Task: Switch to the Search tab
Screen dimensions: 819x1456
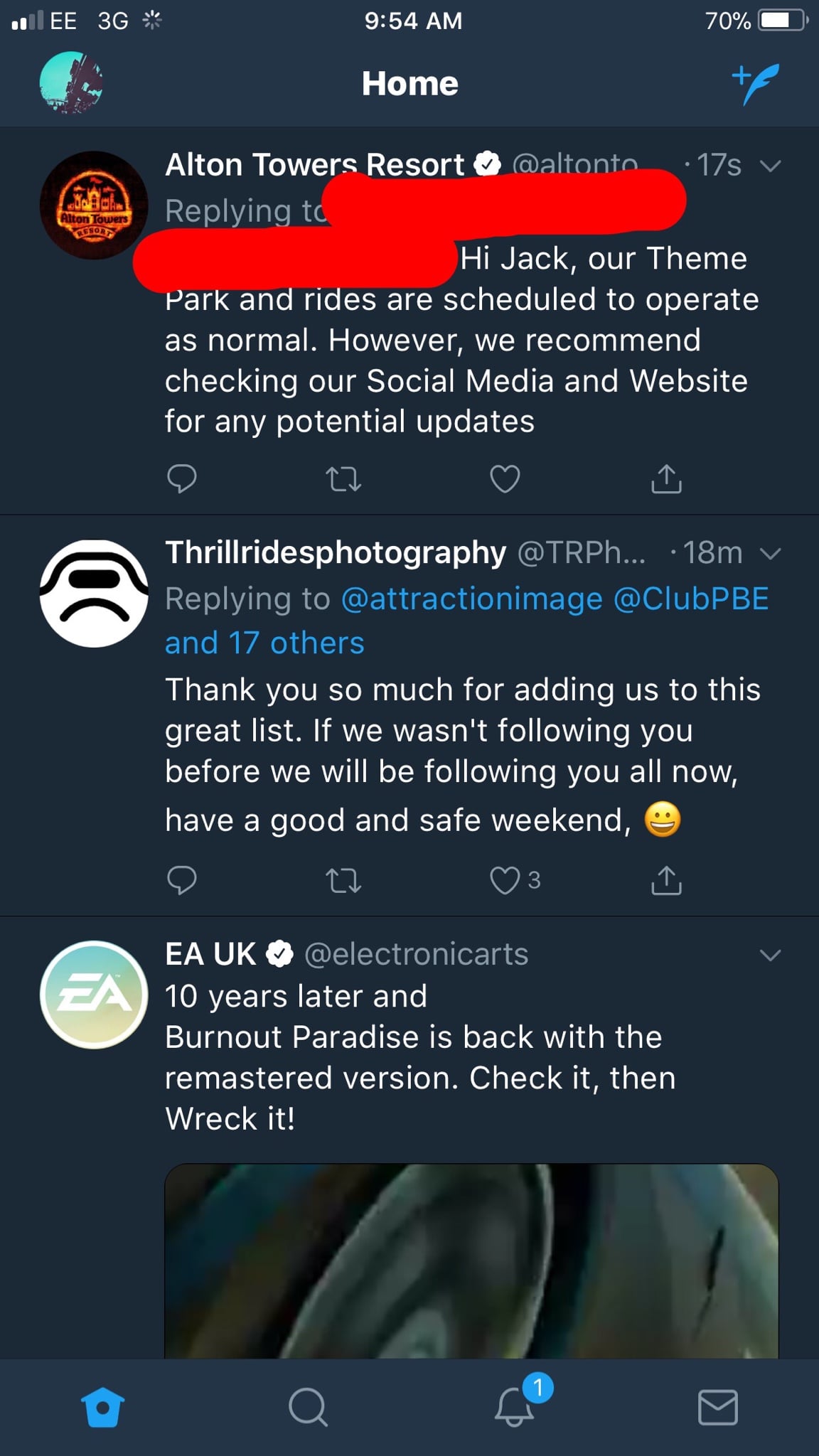Action: (x=308, y=1407)
